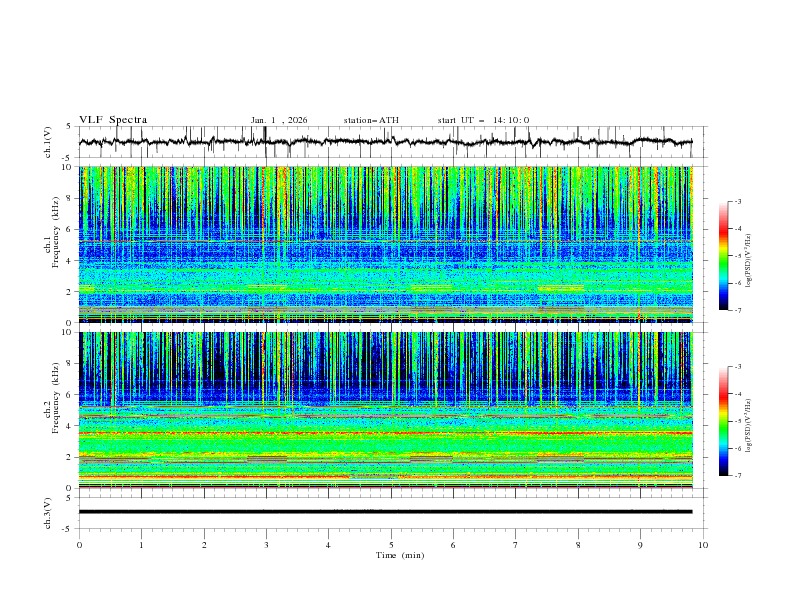The image size is (792, 612).
Task: Click time axis tick label '7'
Action: pos(516,545)
